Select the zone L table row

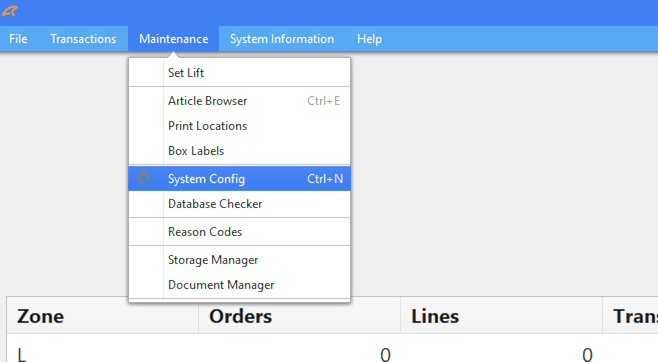click(332, 352)
